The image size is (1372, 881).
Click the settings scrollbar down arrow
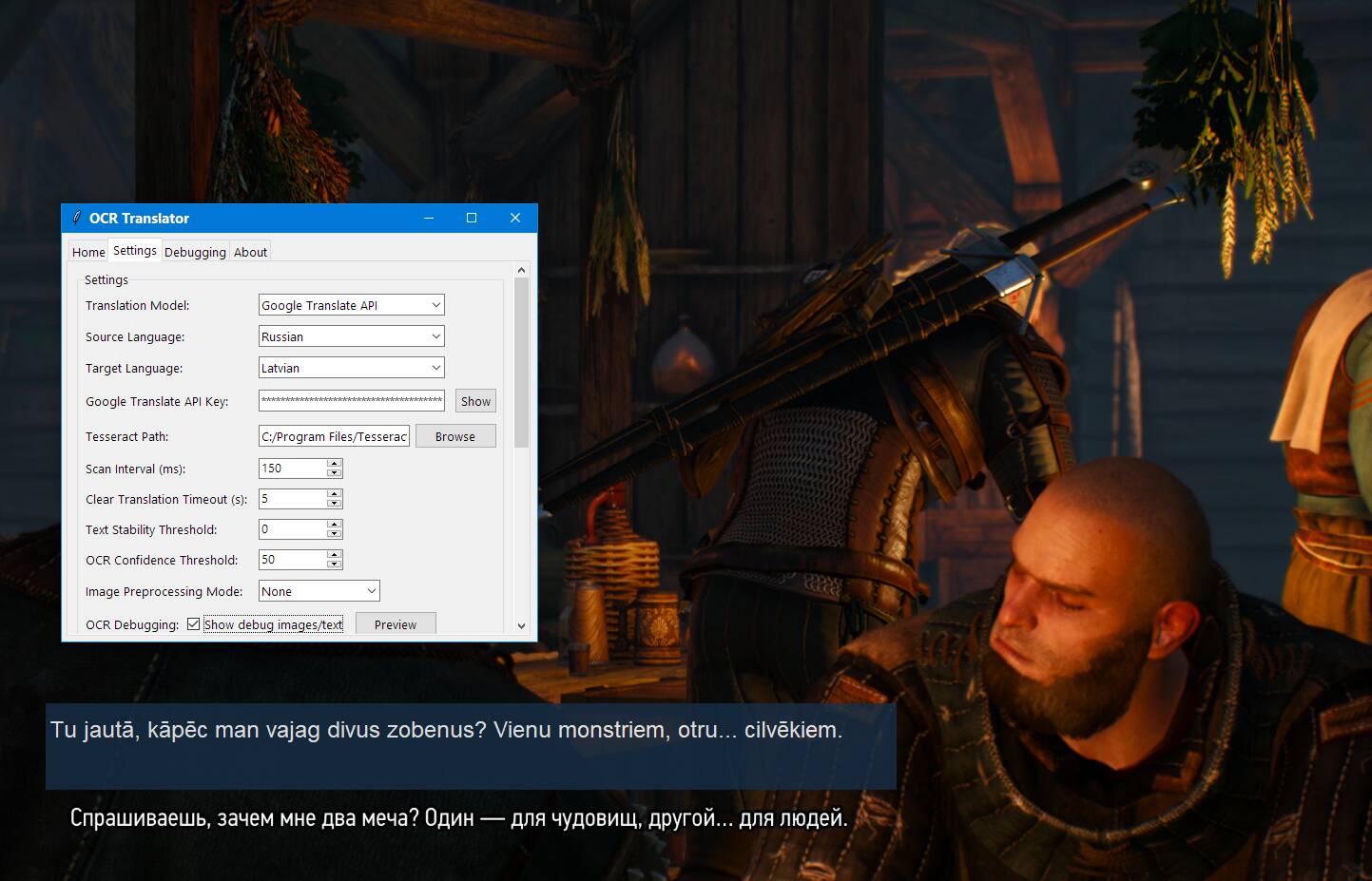tap(521, 626)
